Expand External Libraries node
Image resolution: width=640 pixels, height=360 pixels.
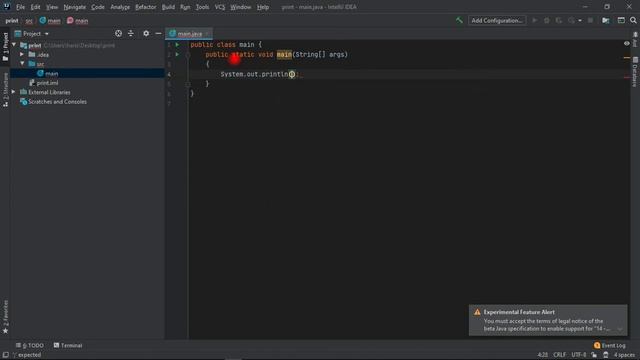pyautogui.click(x=14, y=92)
